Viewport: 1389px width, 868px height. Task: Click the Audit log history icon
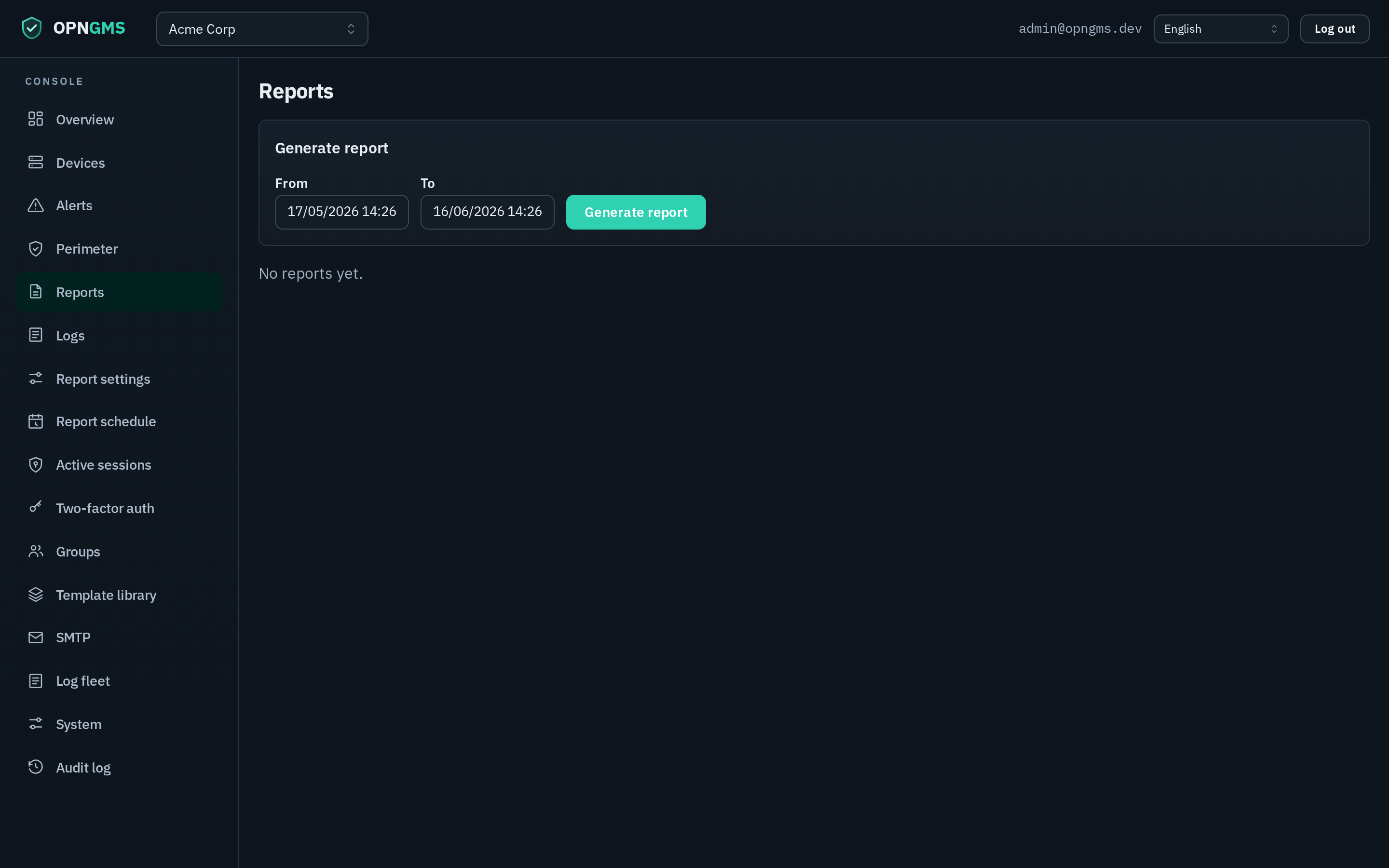(x=36, y=767)
